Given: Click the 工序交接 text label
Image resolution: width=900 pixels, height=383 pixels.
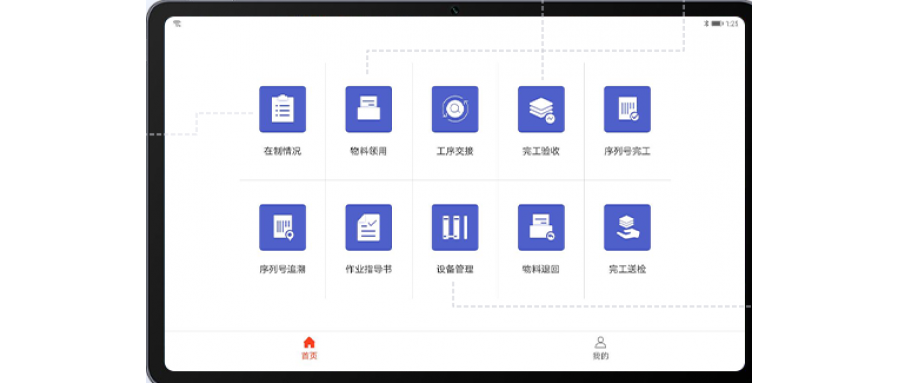Looking at the screenshot, I should (x=455, y=152).
